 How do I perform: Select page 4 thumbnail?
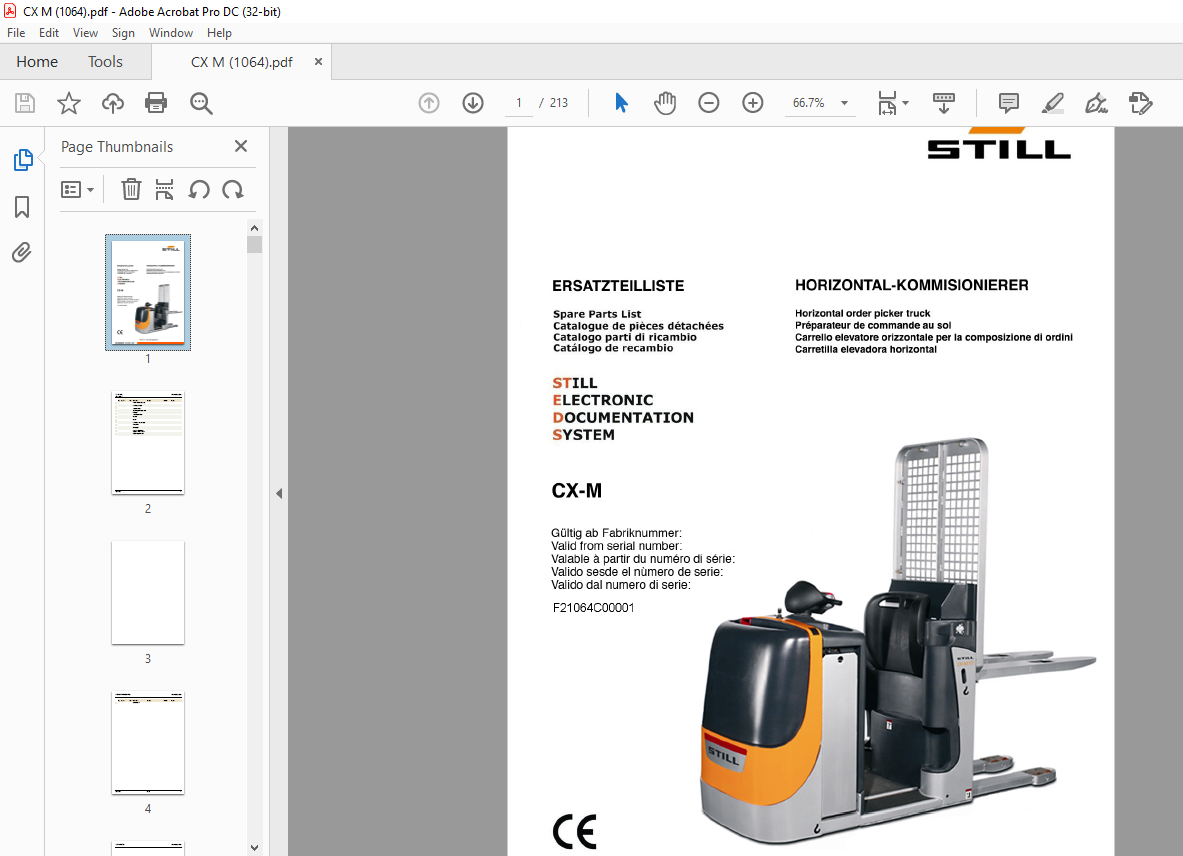(x=148, y=743)
